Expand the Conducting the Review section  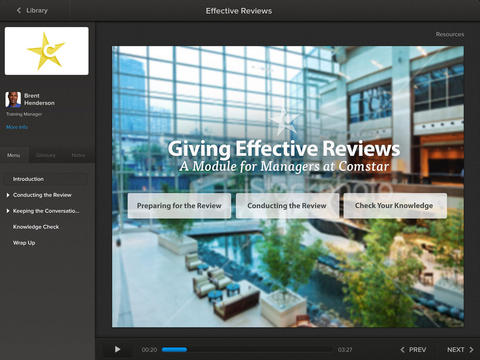[8, 195]
